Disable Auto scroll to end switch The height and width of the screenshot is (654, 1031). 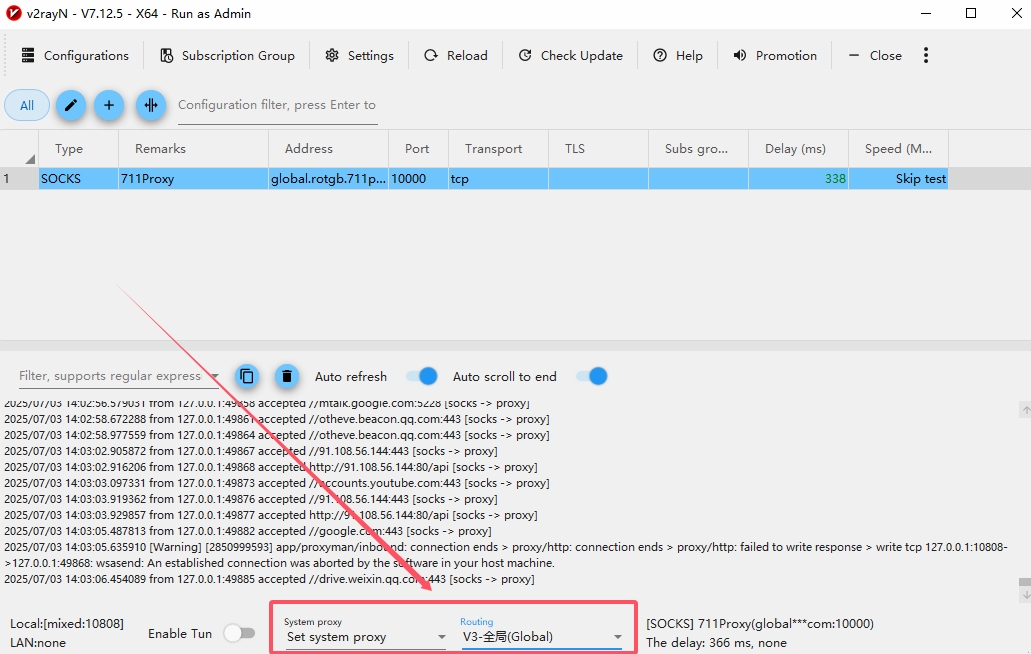pos(591,376)
